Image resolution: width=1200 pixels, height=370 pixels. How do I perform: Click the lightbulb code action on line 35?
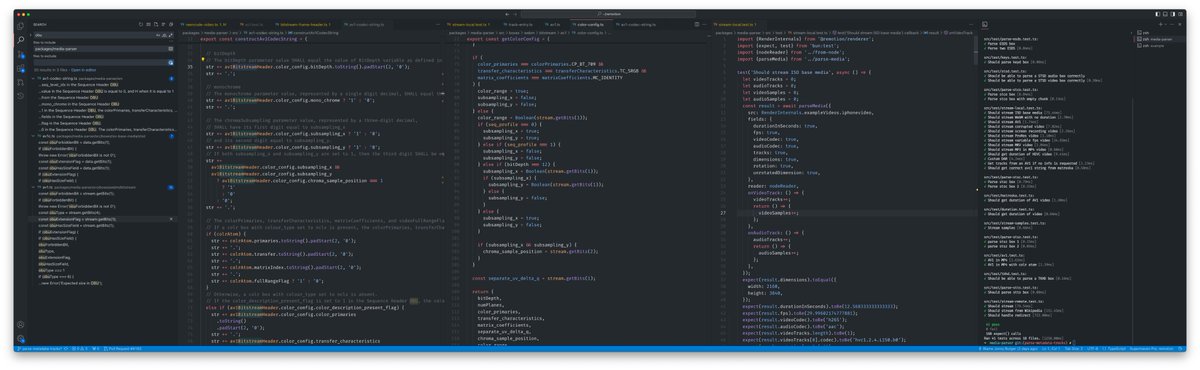203,59
